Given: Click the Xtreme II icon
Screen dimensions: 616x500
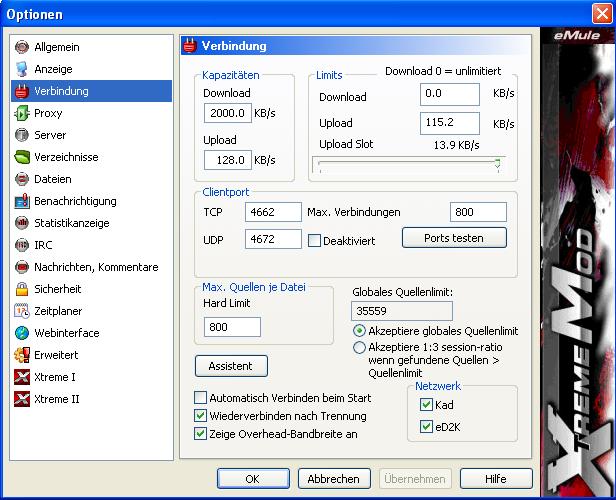Looking at the screenshot, I should pos(22,399).
